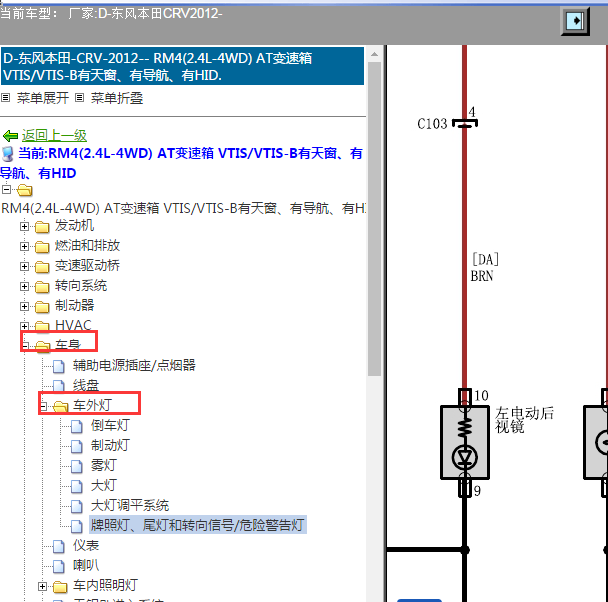Image resolution: width=608 pixels, height=602 pixels.
Task: Open the 仪表 document
Action: tap(86, 546)
